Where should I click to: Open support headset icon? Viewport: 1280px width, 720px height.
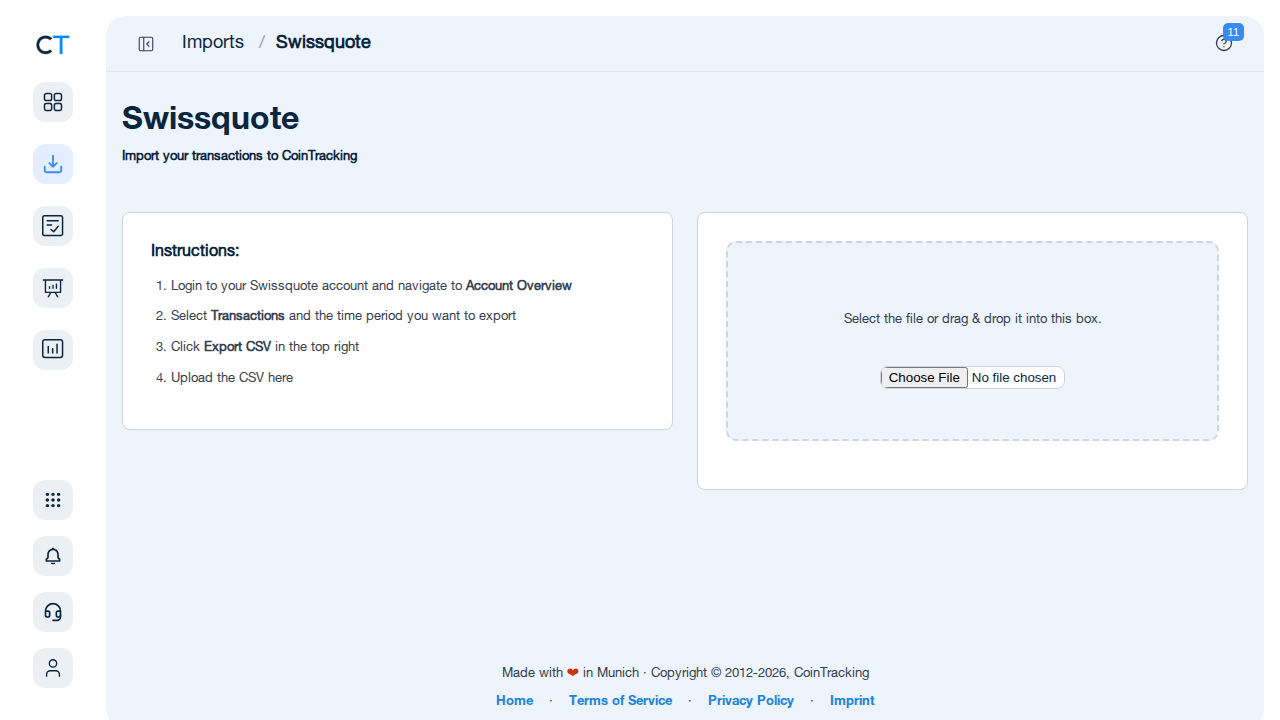pyautogui.click(x=53, y=612)
